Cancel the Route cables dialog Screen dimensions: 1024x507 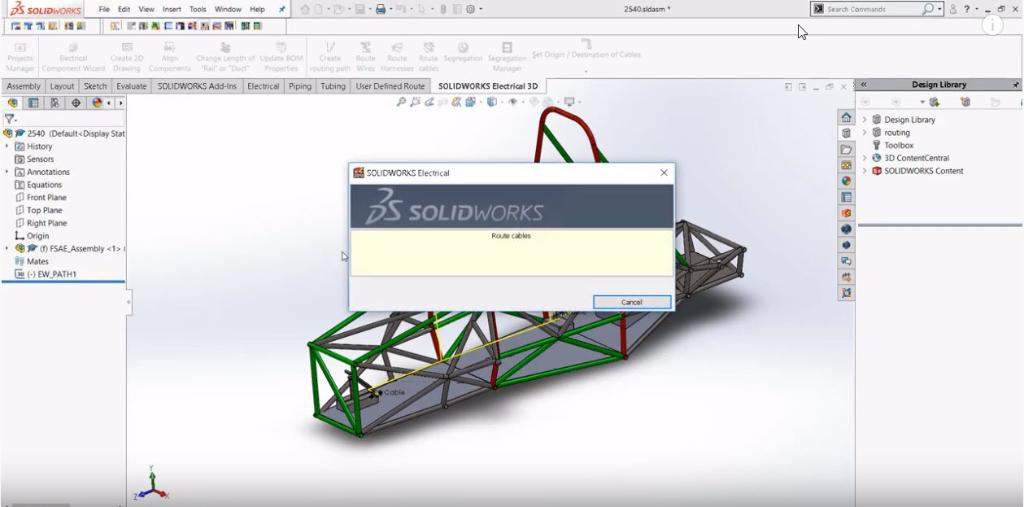632,302
